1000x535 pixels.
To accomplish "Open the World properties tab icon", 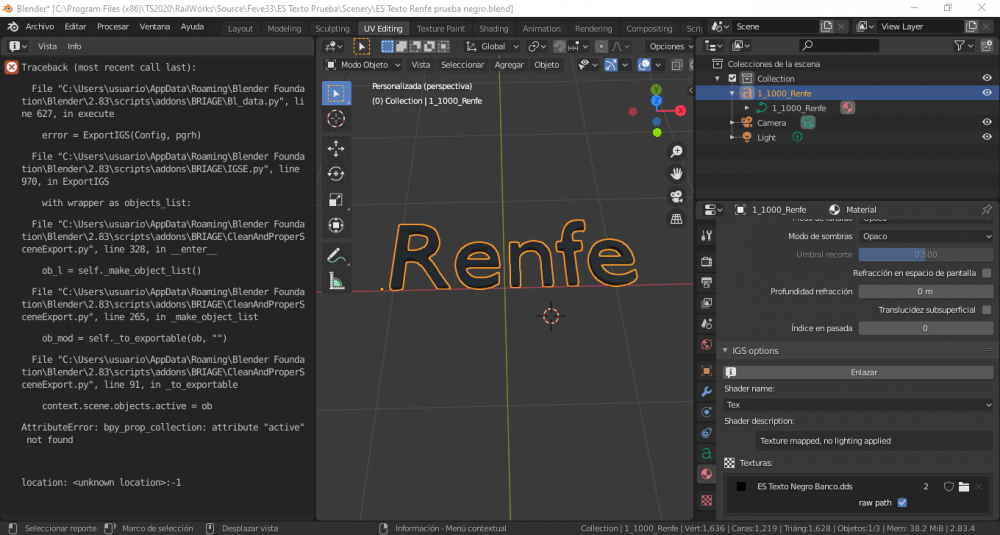I will point(707,345).
